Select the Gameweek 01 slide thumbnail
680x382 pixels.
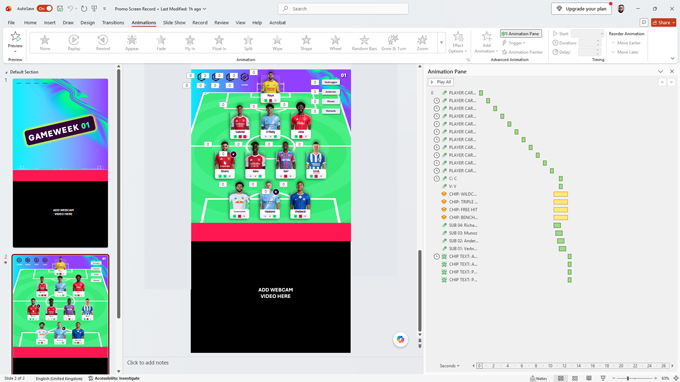click(60, 163)
